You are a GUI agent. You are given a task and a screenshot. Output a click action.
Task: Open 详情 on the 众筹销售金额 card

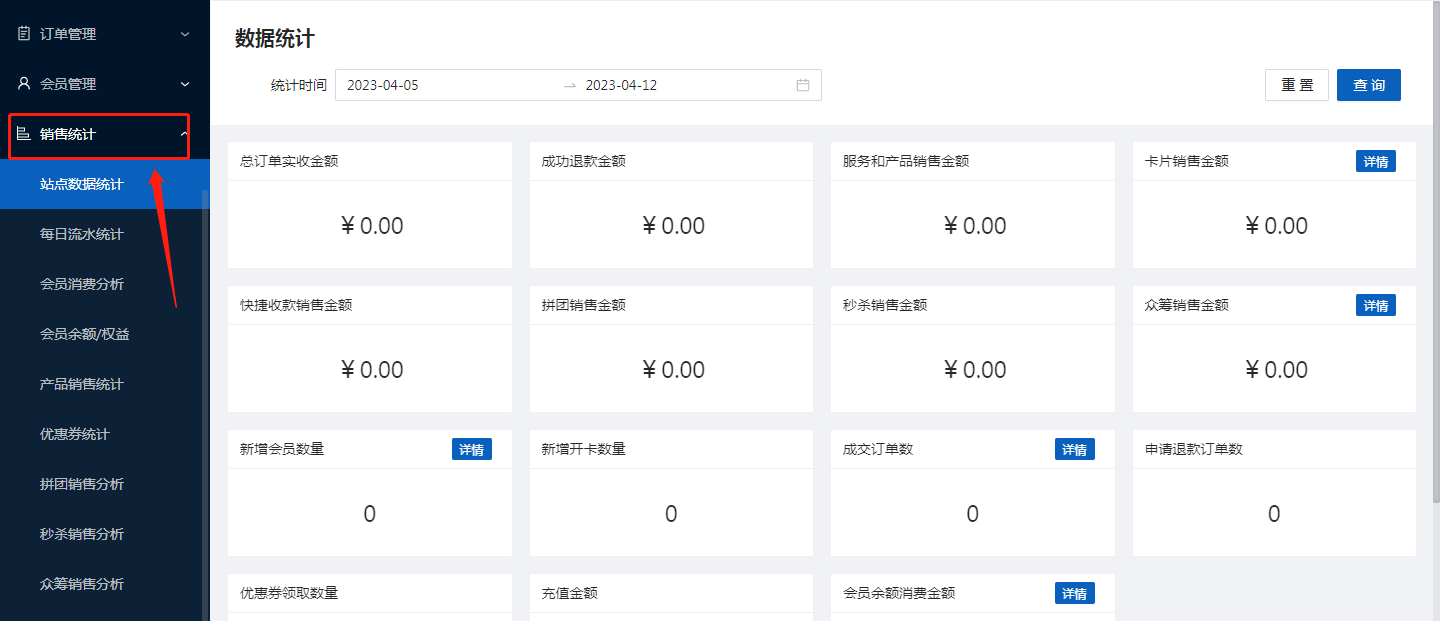(1375, 305)
